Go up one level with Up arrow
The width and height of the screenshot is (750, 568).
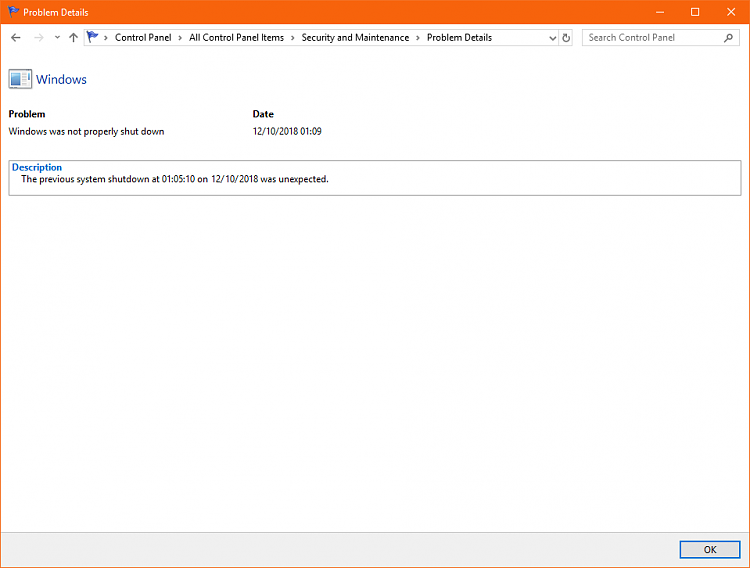(x=73, y=37)
